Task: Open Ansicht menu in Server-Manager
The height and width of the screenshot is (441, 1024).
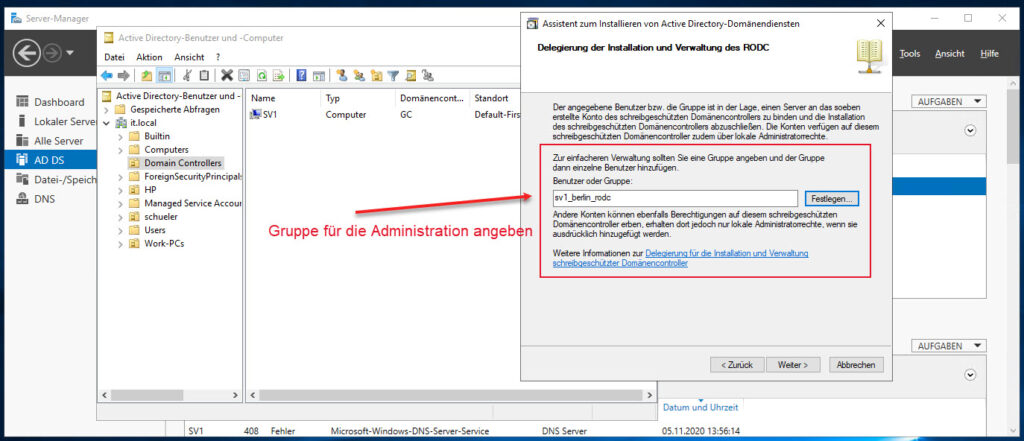Action: point(949,54)
